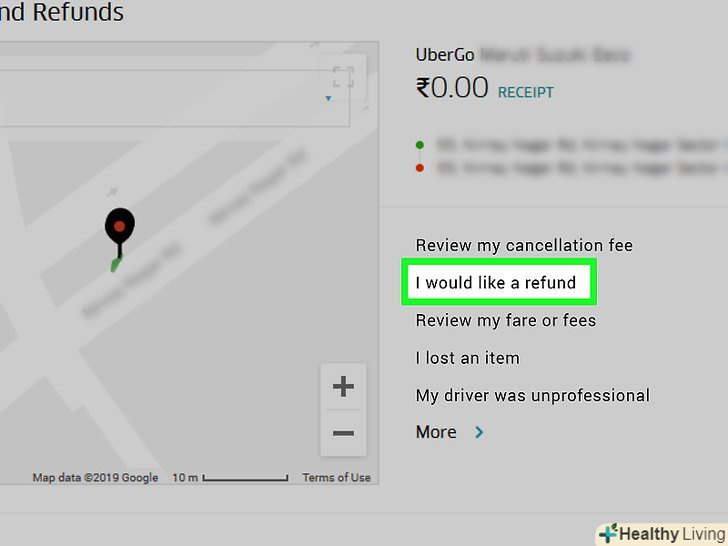Click the black destination map pin
This screenshot has width=728, height=546.
point(120,232)
